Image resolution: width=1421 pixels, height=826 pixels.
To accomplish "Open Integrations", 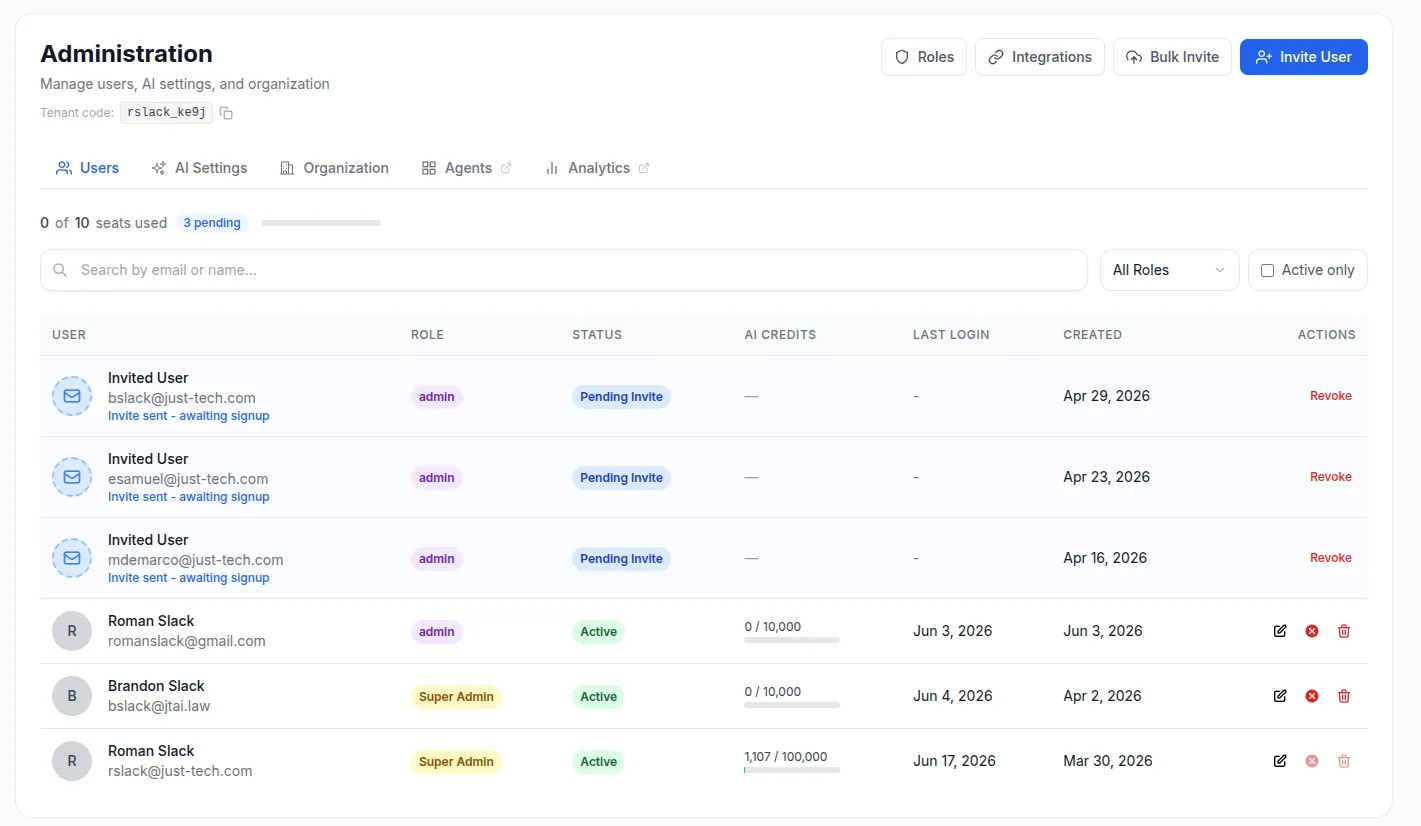I will click(x=1040, y=57).
